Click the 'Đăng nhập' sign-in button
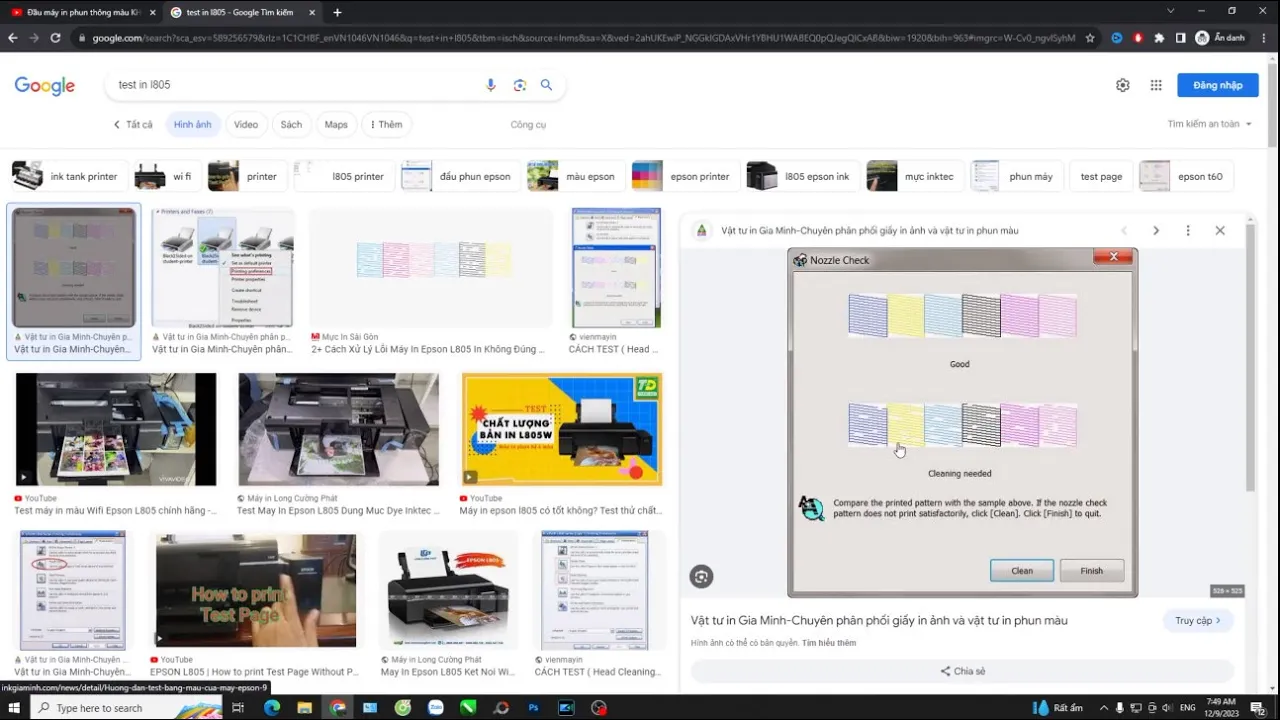 (1217, 85)
